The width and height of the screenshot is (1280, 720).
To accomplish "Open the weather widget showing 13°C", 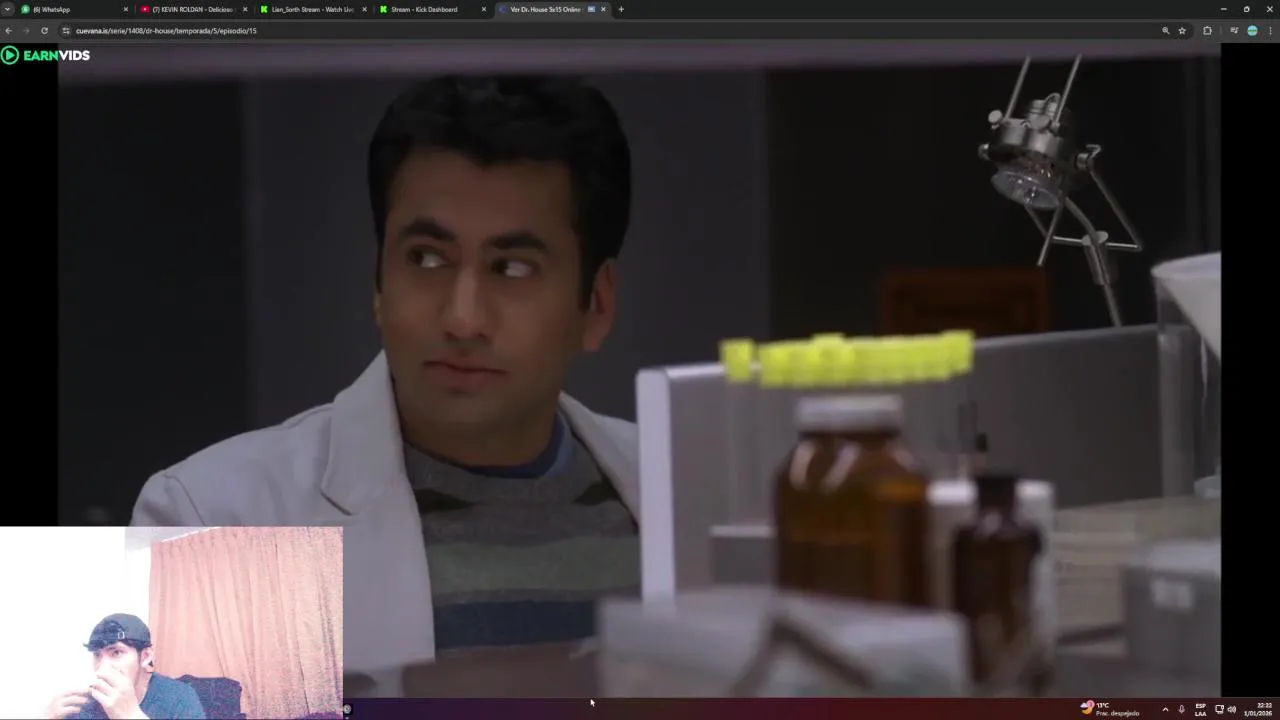I will click(1110, 709).
